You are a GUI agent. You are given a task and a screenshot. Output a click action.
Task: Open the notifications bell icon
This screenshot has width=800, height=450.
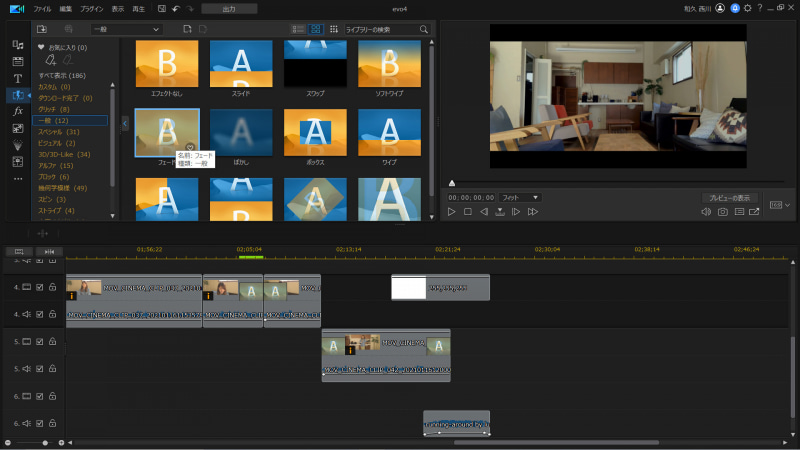click(735, 8)
